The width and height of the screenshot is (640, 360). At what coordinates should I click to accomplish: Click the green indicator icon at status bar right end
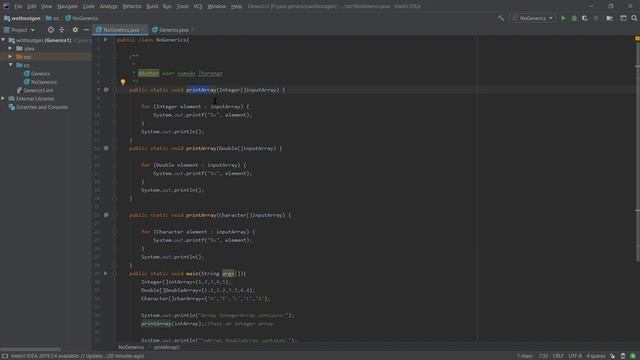pos(633,356)
